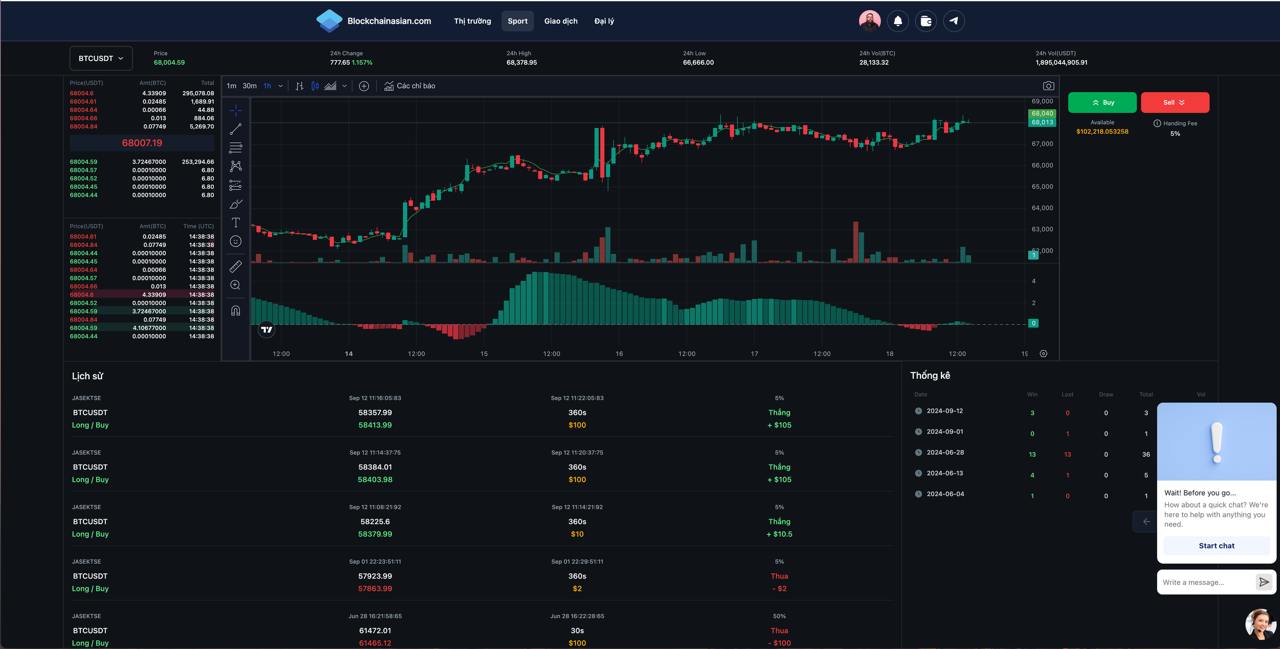Click available balance $102,218.053258

[1102, 131]
